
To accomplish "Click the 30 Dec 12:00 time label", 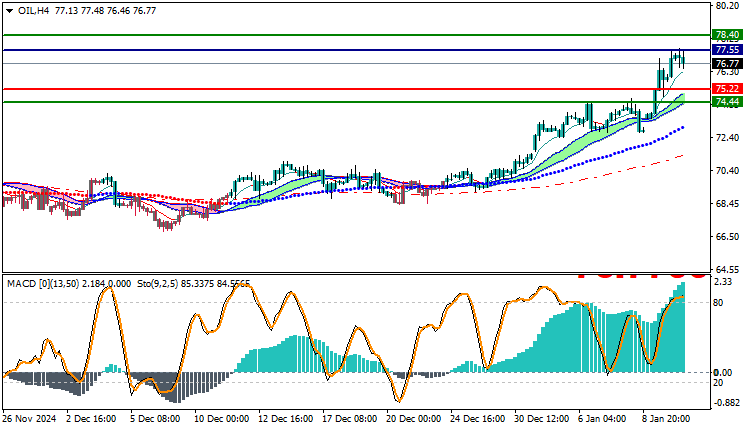I will [542, 419].
